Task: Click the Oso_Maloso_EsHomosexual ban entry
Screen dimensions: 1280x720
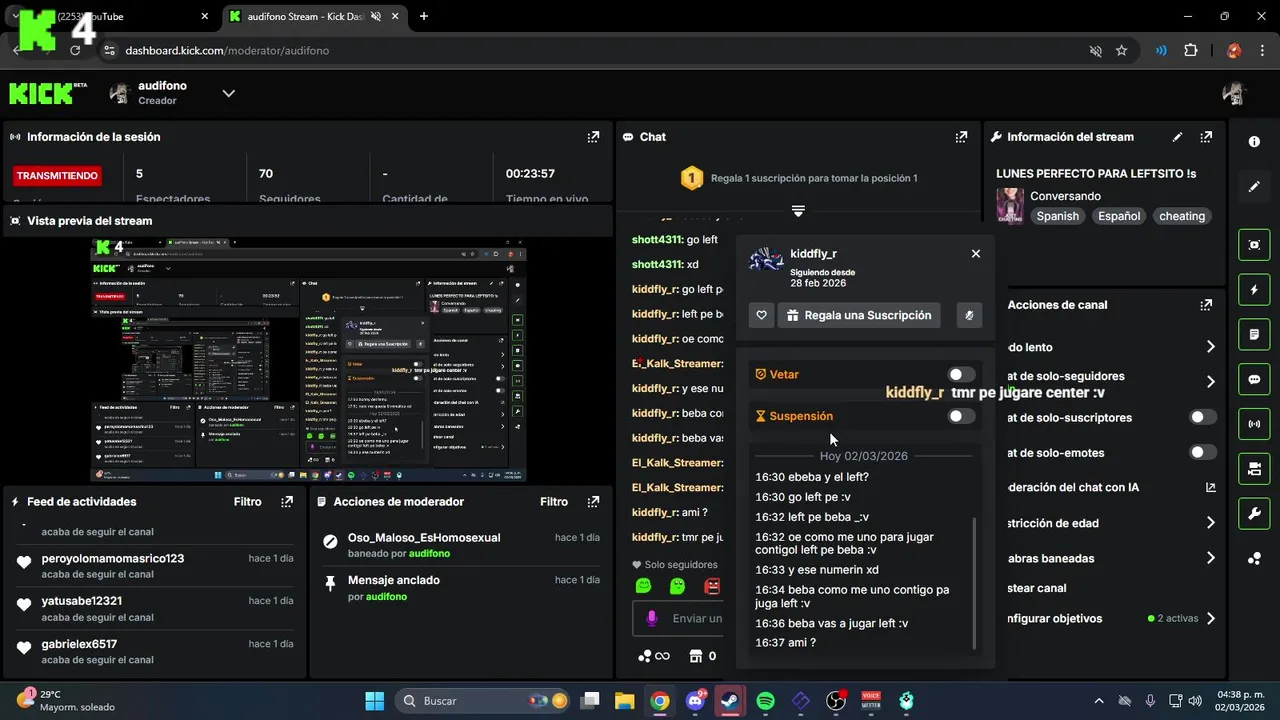Action: [460, 545]
